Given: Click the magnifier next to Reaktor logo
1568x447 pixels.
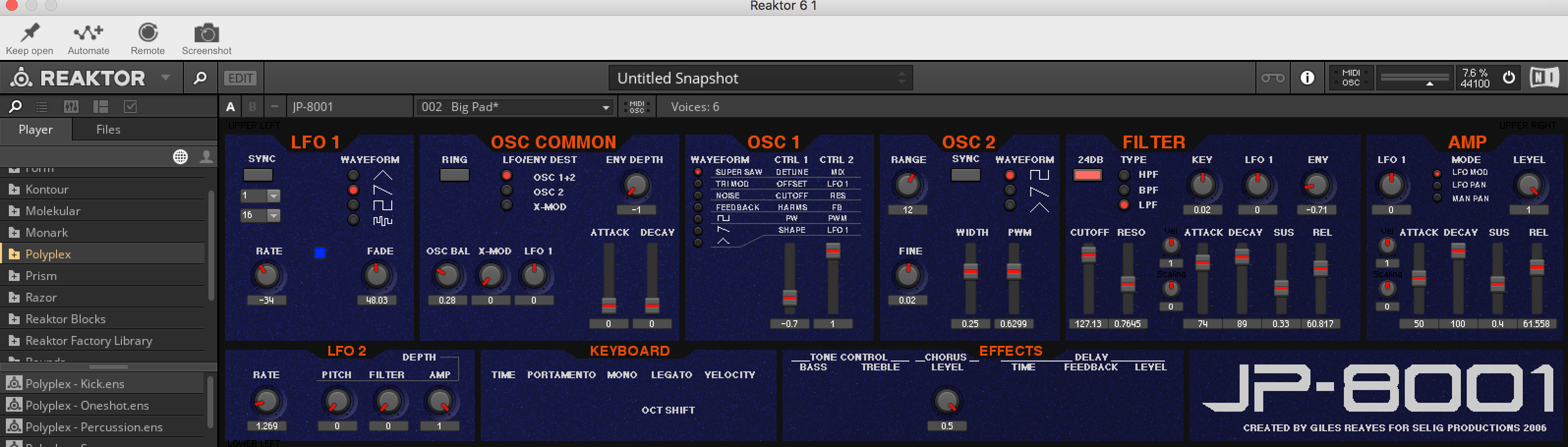Looking at the screenshot, I should pyautogui.click(x=200, y=78).
